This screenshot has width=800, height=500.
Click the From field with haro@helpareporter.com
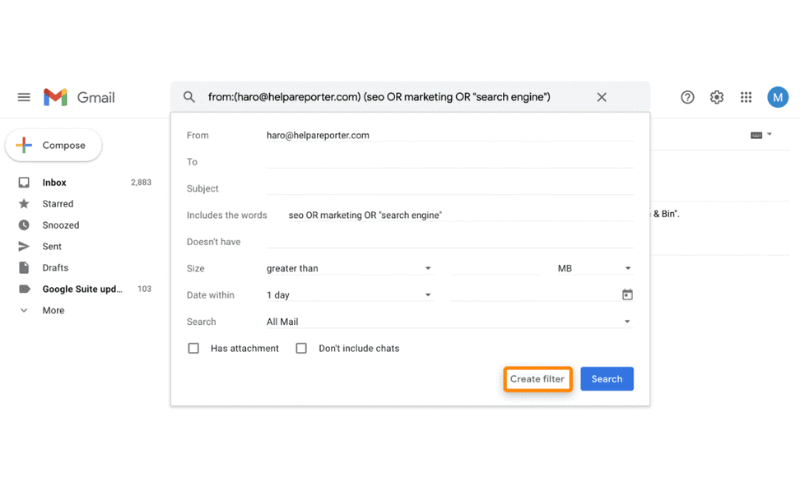(x=449, y=135)
